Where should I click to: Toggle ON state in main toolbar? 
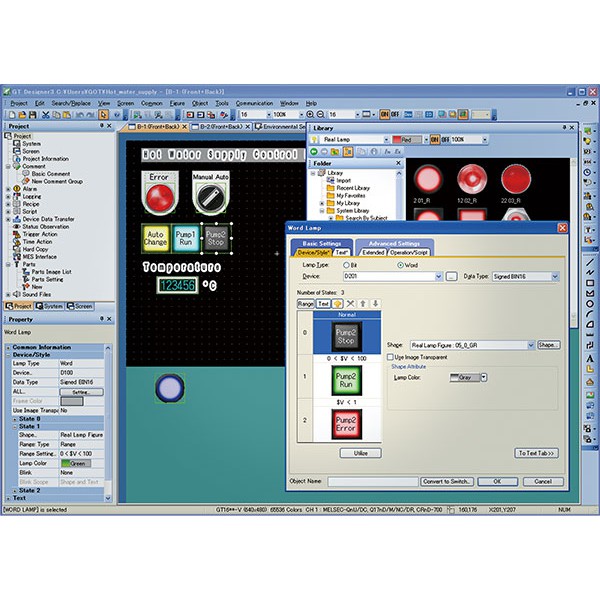pyautogui.click(x=384, y=114)
